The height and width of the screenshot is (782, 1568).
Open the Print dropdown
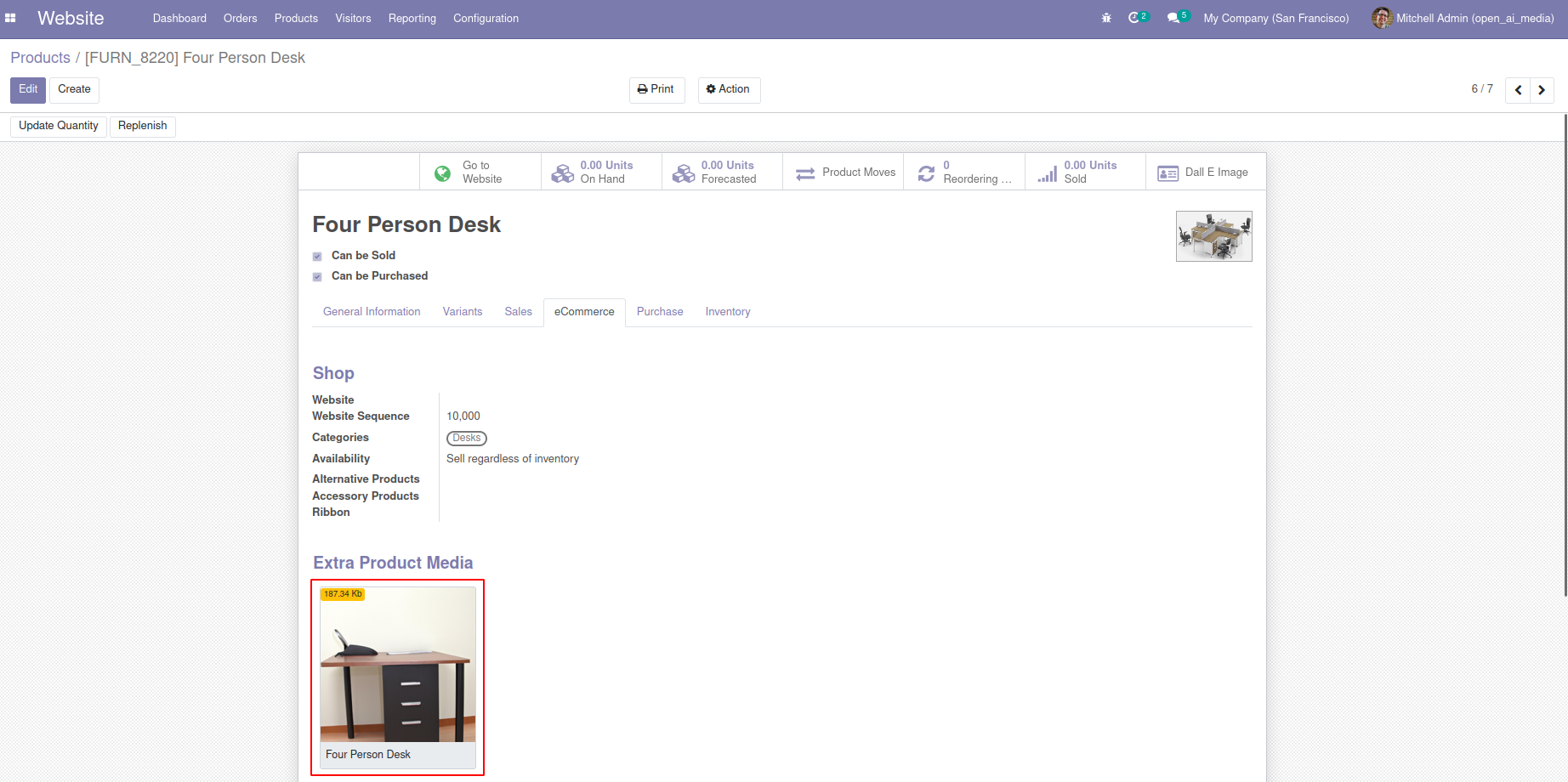pyautogui.click(x=656, y=90)
